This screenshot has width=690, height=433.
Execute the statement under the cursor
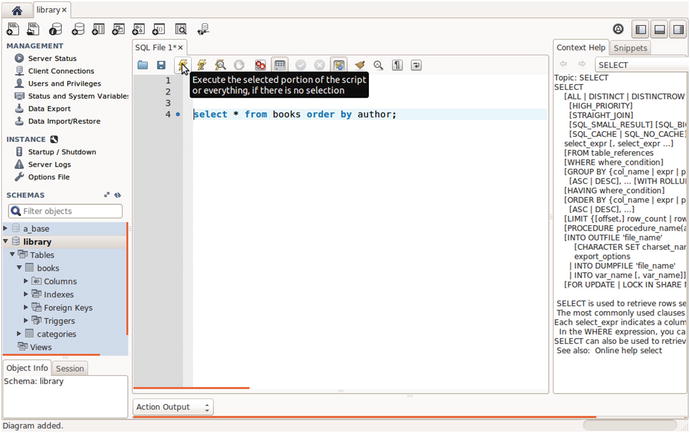point(202,65)
